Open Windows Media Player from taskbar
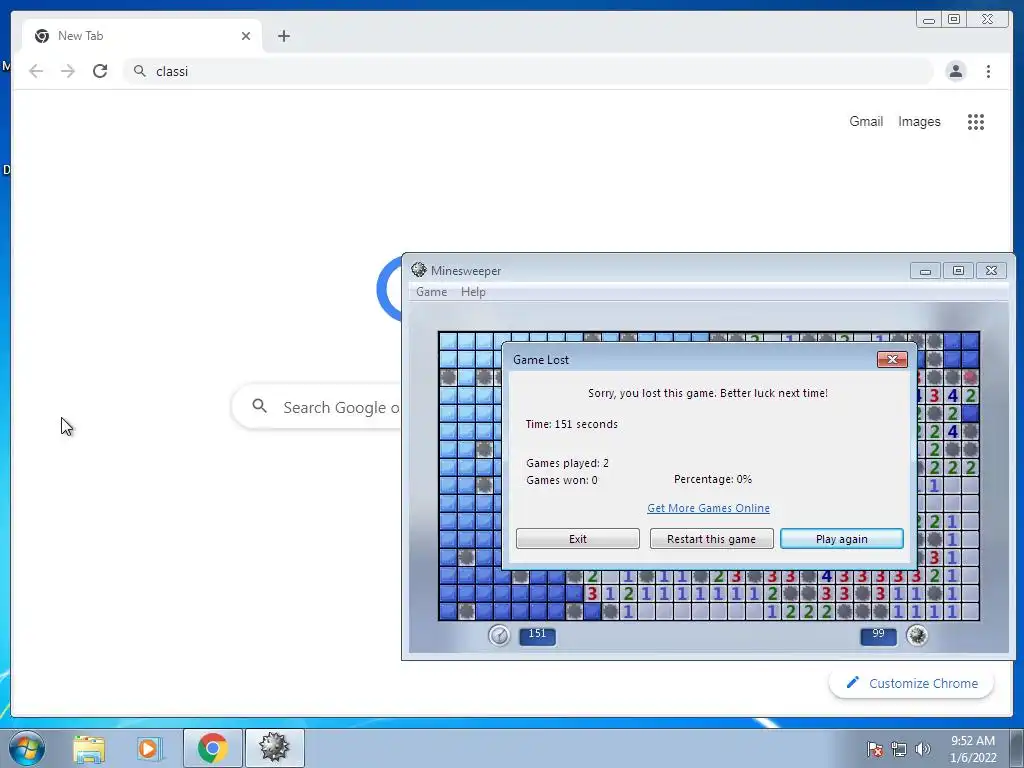Image resolution: width=1024 pixels, height=768 pixels. coord(149,748)
